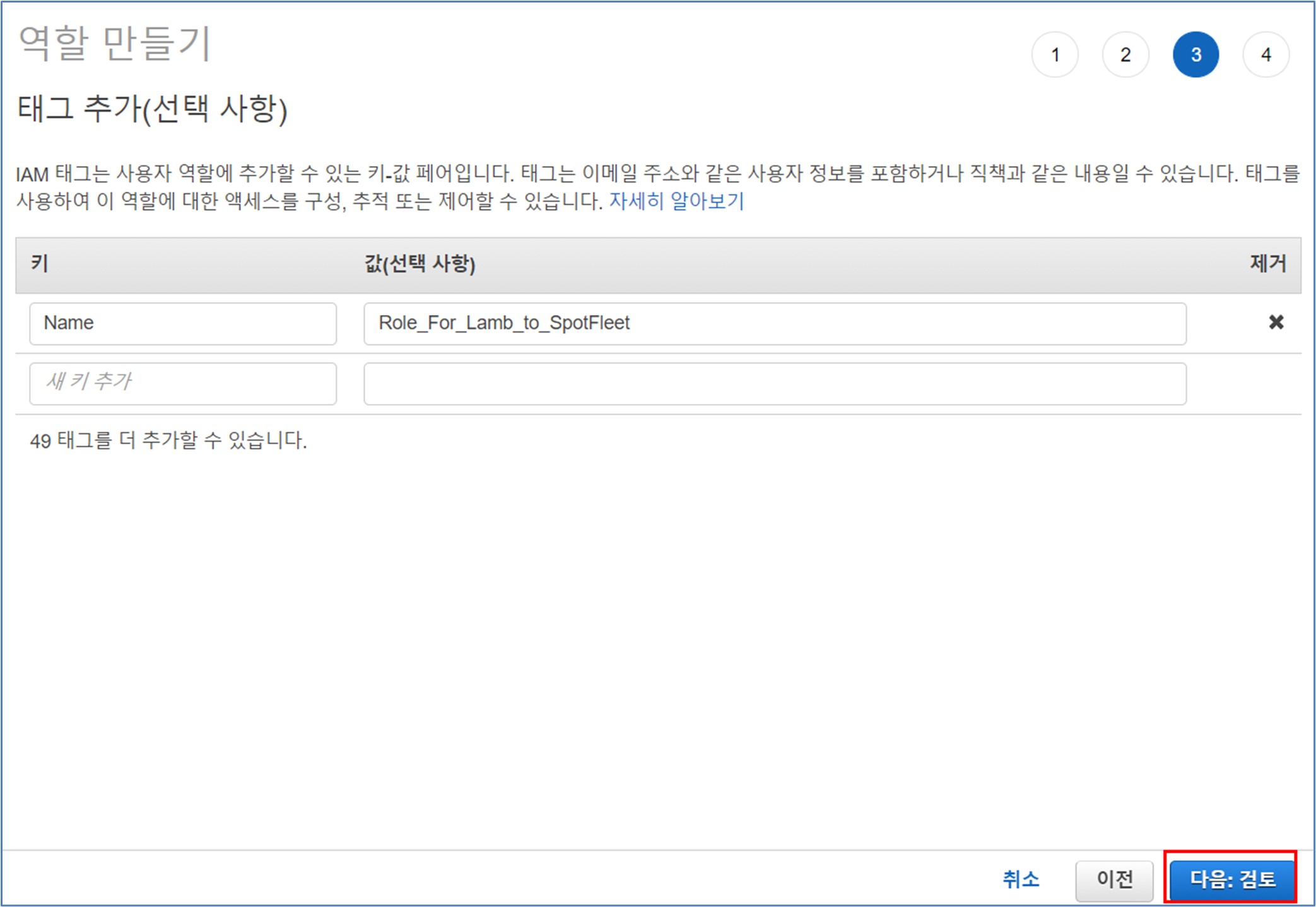
Task: Click the 역할 만들기 page title
Action: (x=115, y=44)
